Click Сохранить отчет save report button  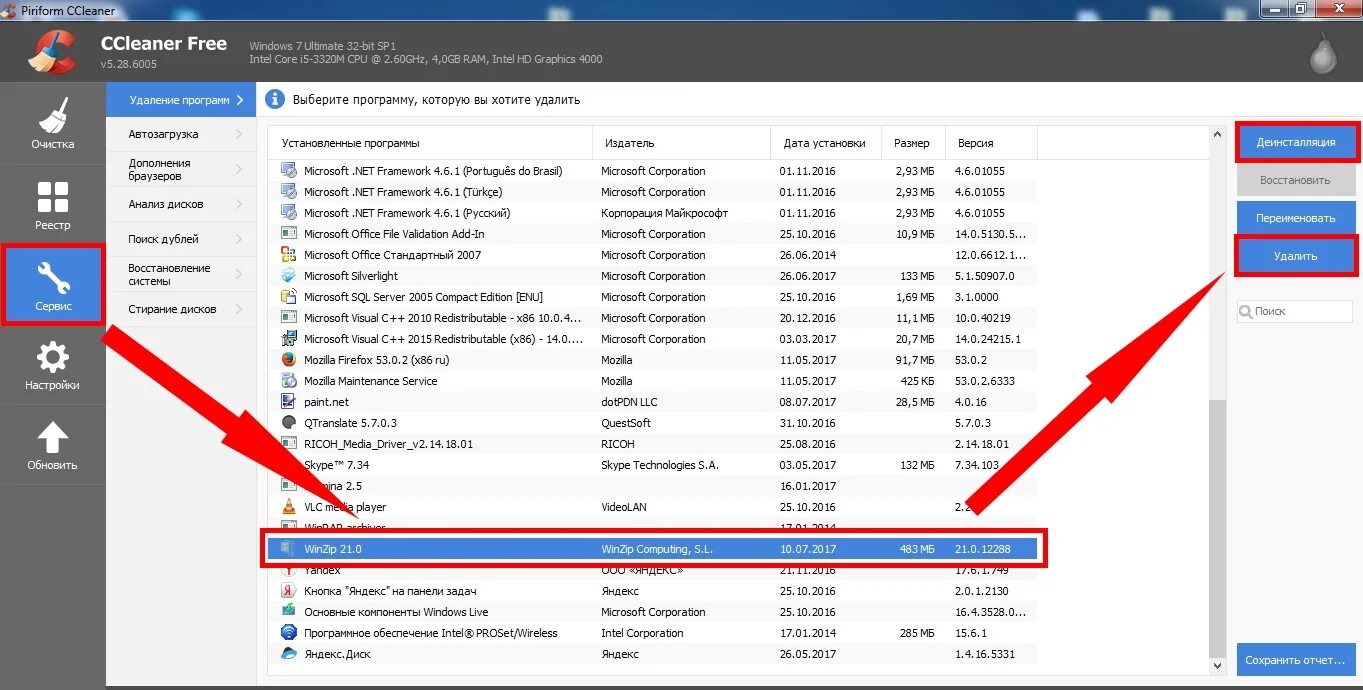[1296, 660]
